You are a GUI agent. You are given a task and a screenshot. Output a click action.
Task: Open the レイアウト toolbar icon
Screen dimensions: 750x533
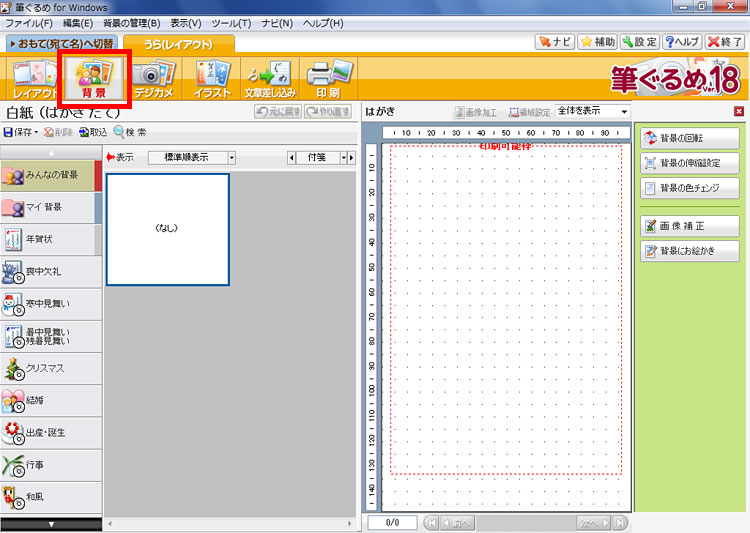pos(33,79)
